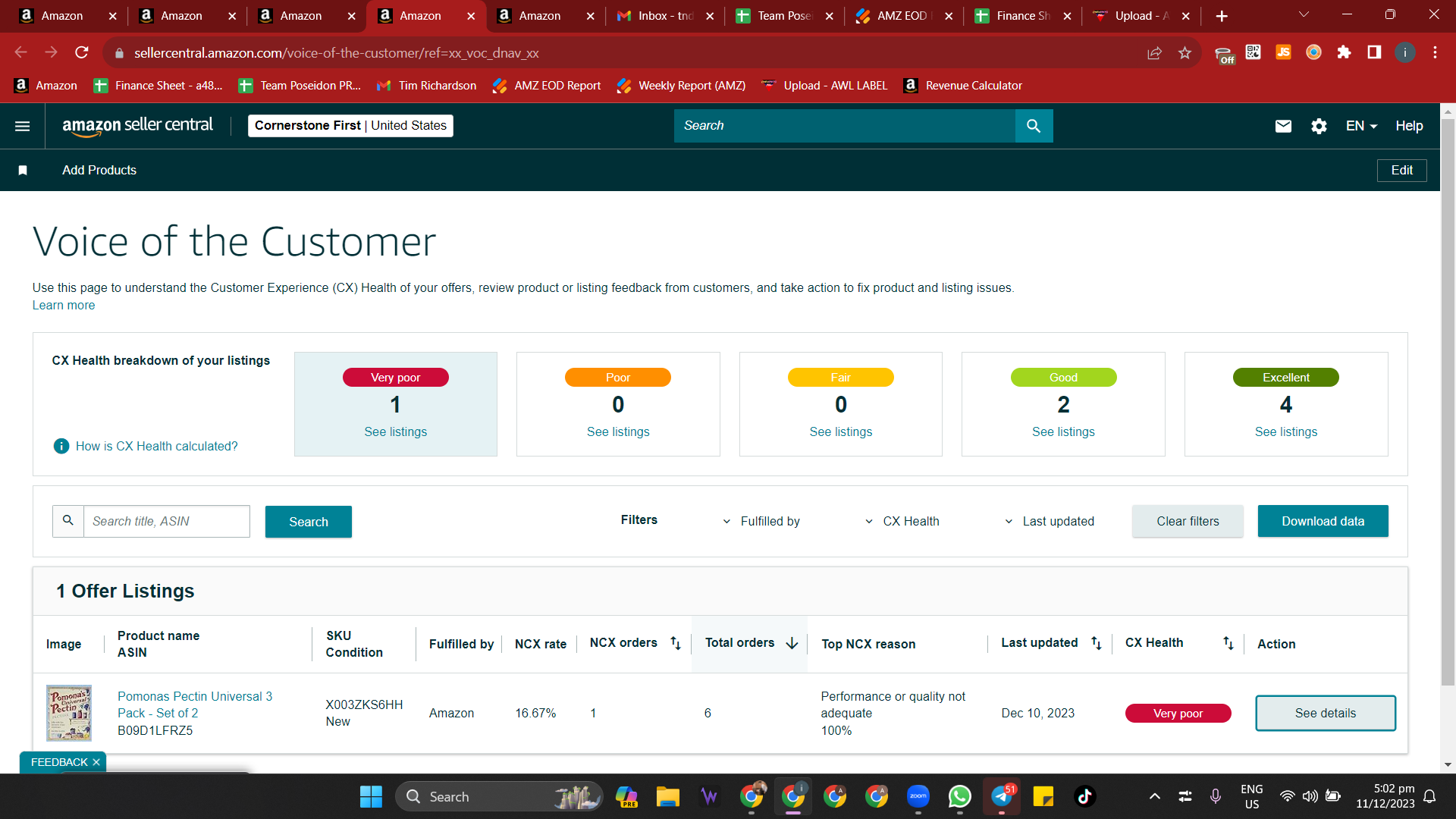Sort by CX Health arrows icon
This screenshot has height=819, width=1456.
[x=1228, y=643]
